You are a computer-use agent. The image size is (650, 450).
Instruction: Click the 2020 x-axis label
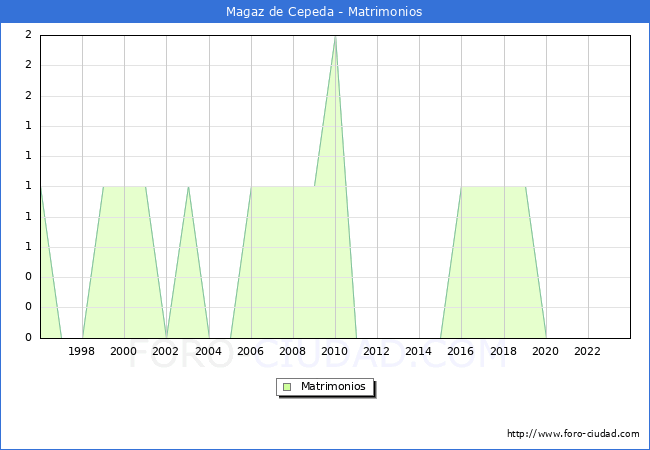click(x=546, y=351)
